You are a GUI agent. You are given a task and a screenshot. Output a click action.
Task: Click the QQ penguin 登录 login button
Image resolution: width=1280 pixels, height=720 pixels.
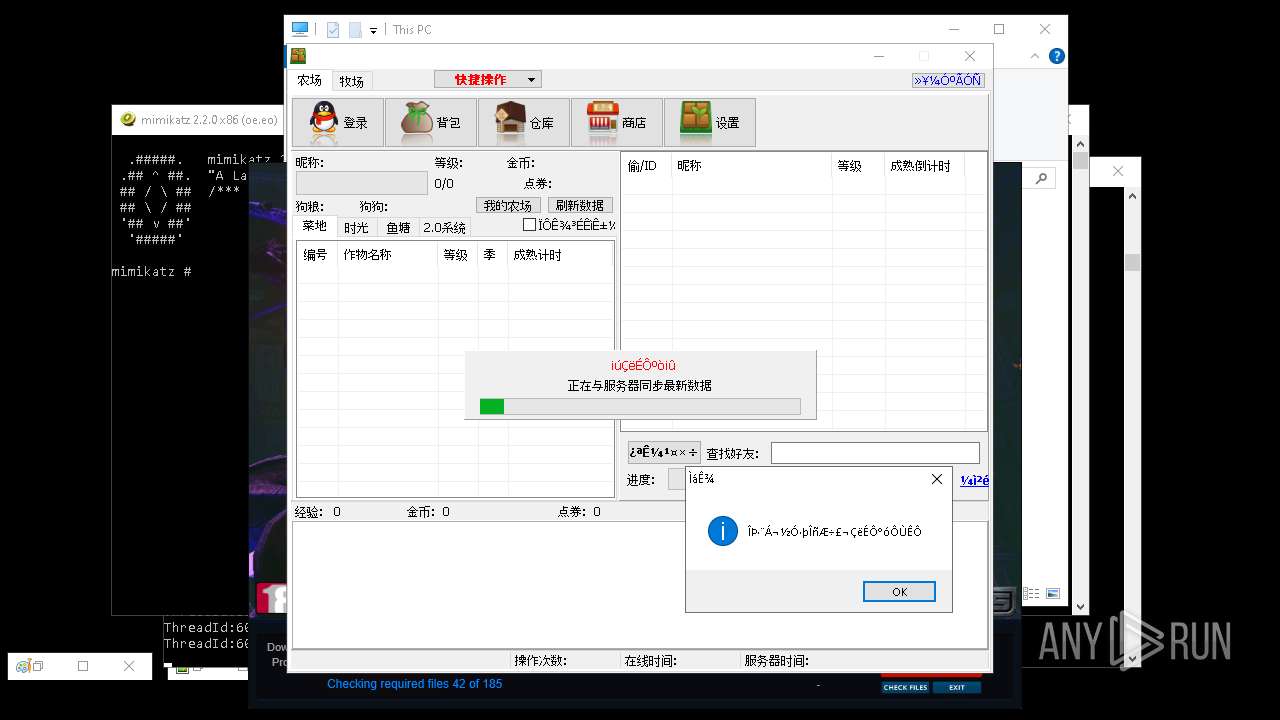[337, 122]
